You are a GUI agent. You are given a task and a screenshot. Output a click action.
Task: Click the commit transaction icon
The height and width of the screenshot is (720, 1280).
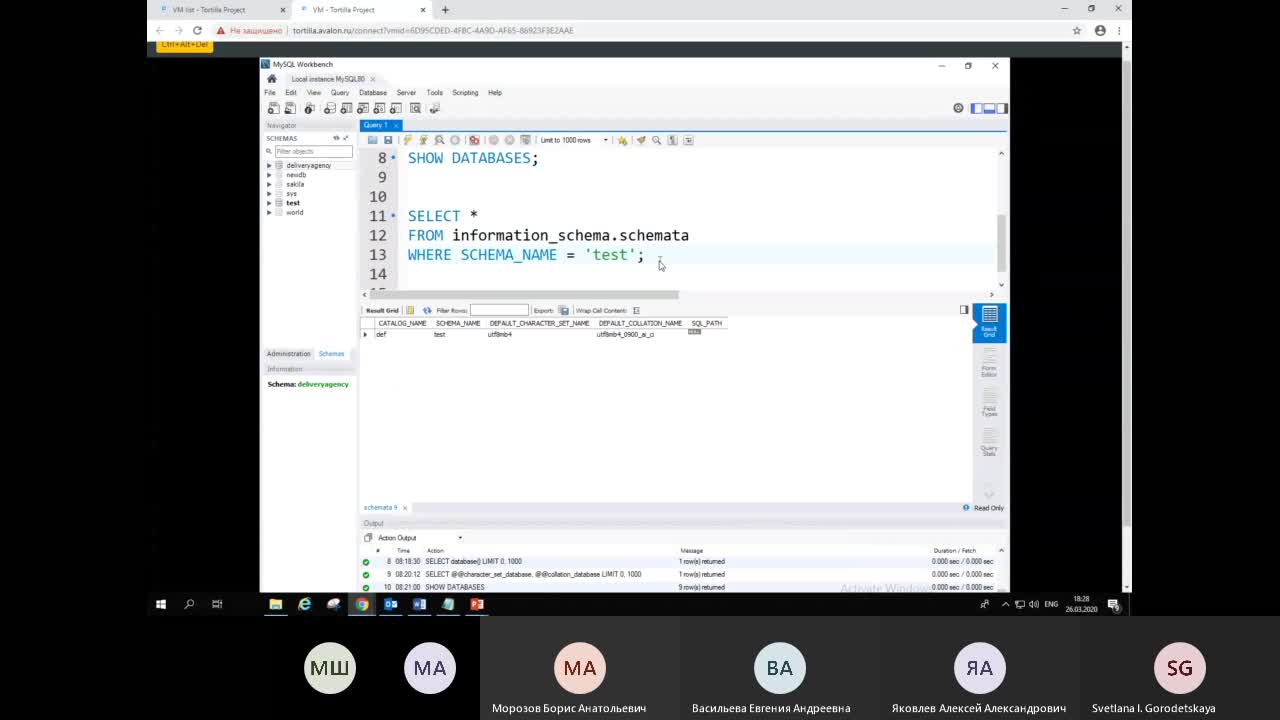tap(493, 140)
